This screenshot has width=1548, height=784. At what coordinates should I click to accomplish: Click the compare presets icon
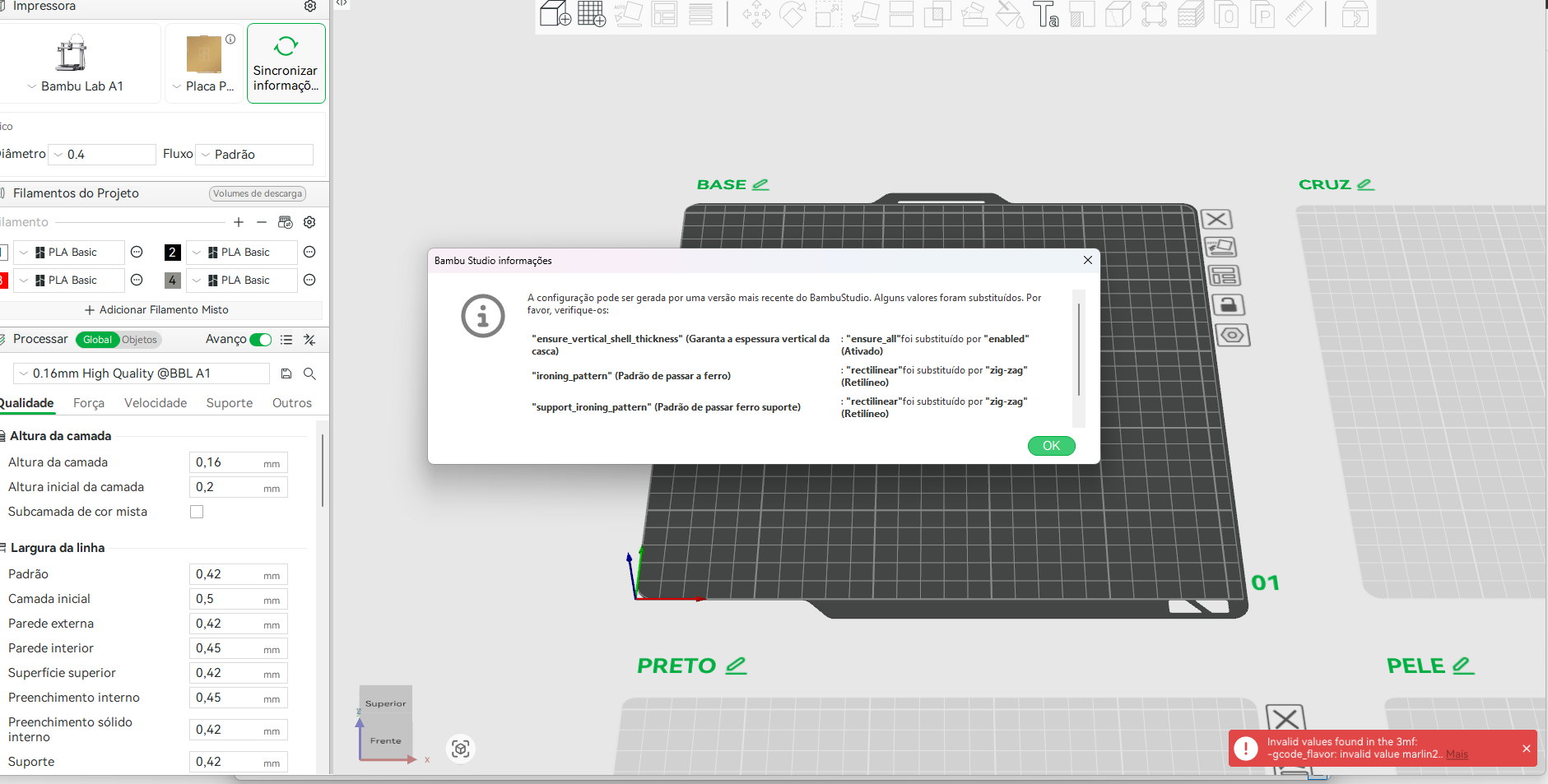(x=309, y=340)
